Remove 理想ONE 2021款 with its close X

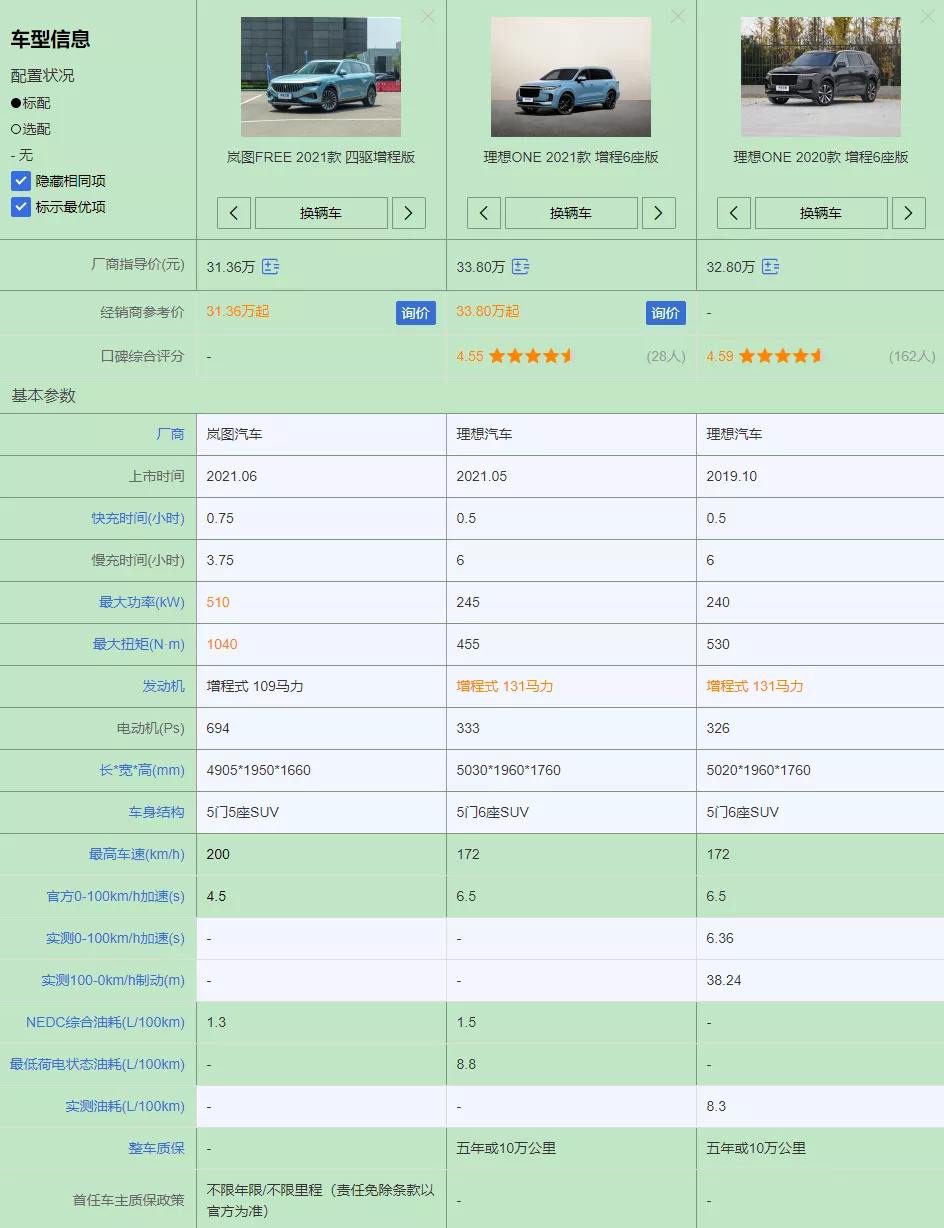(677, 16)
